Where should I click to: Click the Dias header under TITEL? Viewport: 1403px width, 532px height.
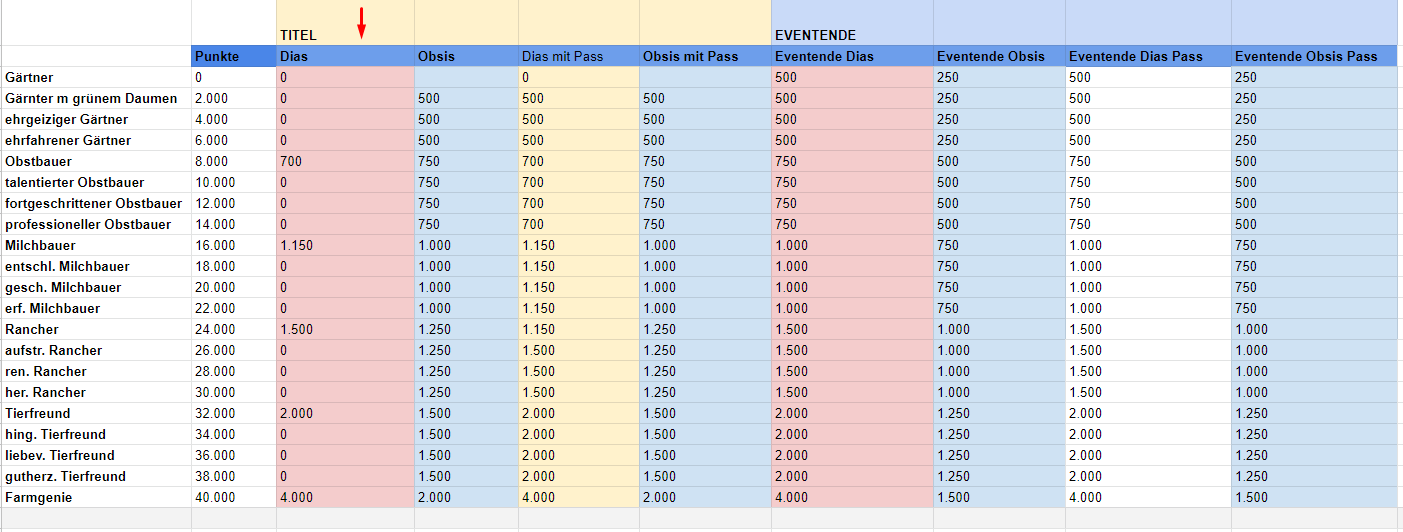345,56
